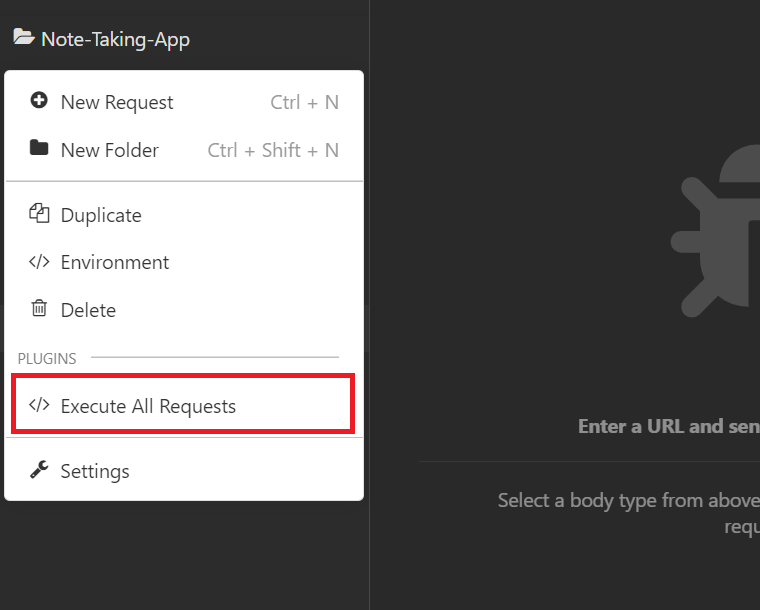Click the Ctrl + N shortcut hint

(x=304, y=103)
